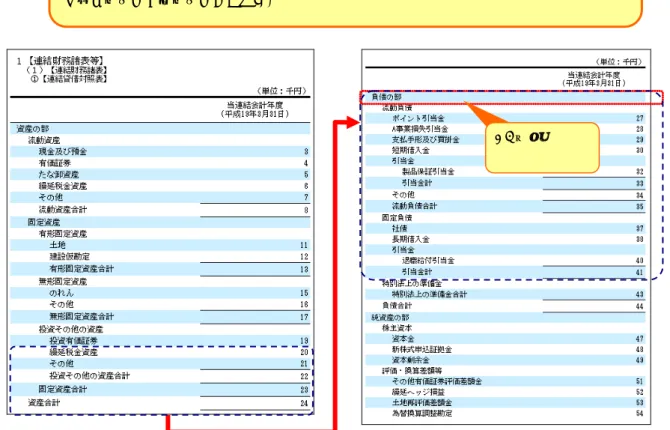This screenshot has width=670, height=430.
Task: Select the 流動負債合計 total row
Action: (505, 206)
